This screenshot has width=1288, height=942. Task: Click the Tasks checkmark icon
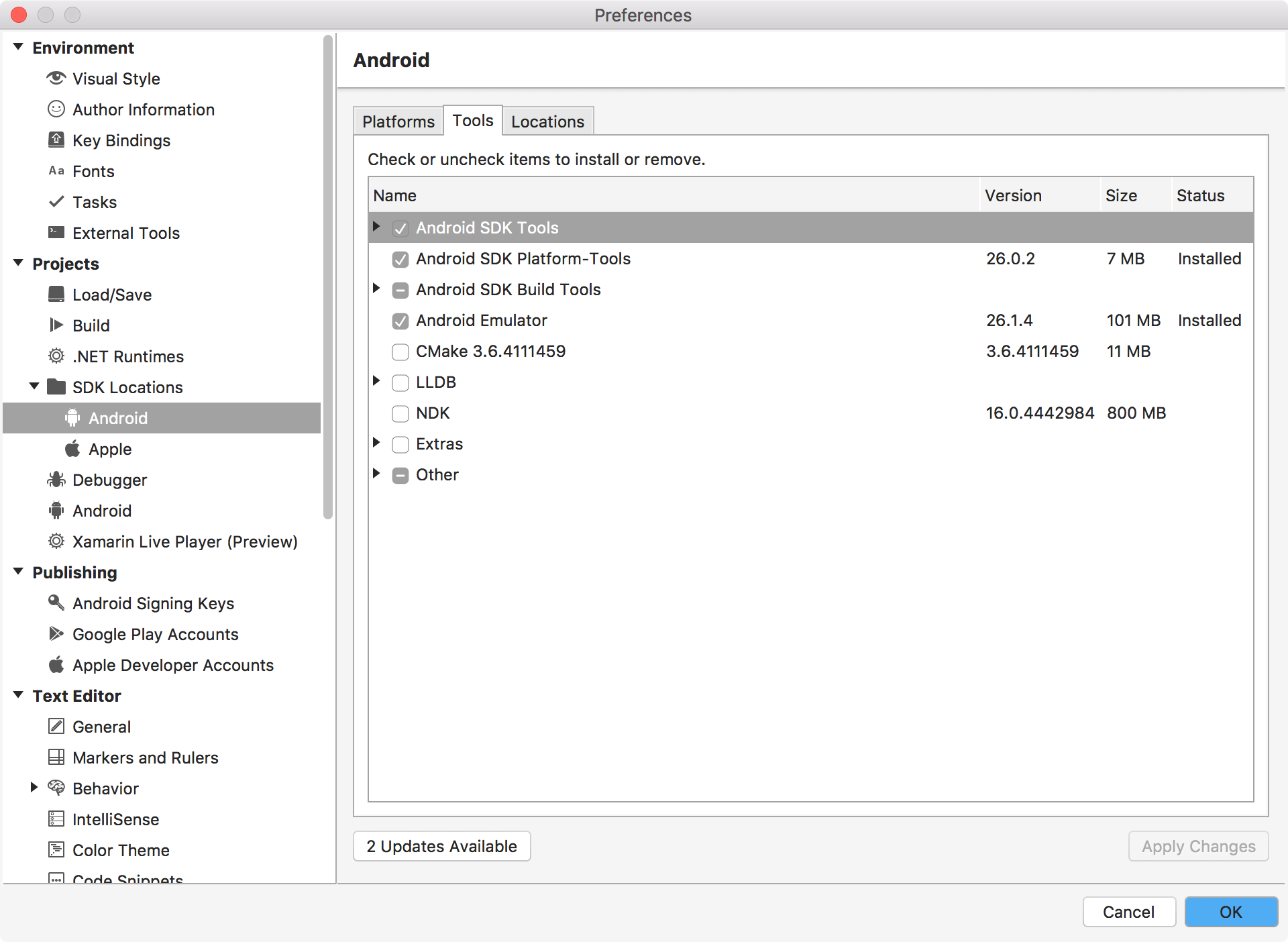click(x=56, y=202)
